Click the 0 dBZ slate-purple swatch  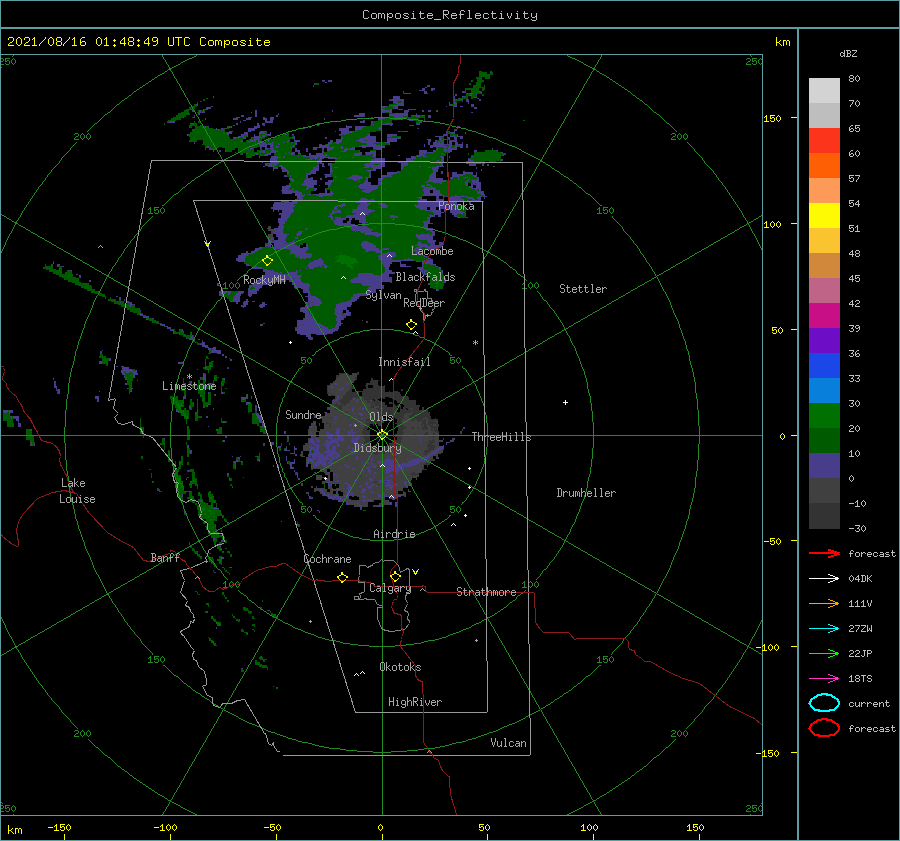(x=824, y=466)
